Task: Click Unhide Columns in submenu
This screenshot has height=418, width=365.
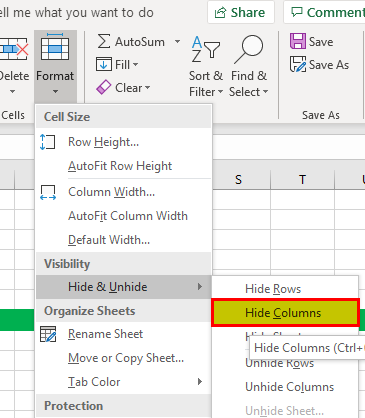Action: [285, 387]
